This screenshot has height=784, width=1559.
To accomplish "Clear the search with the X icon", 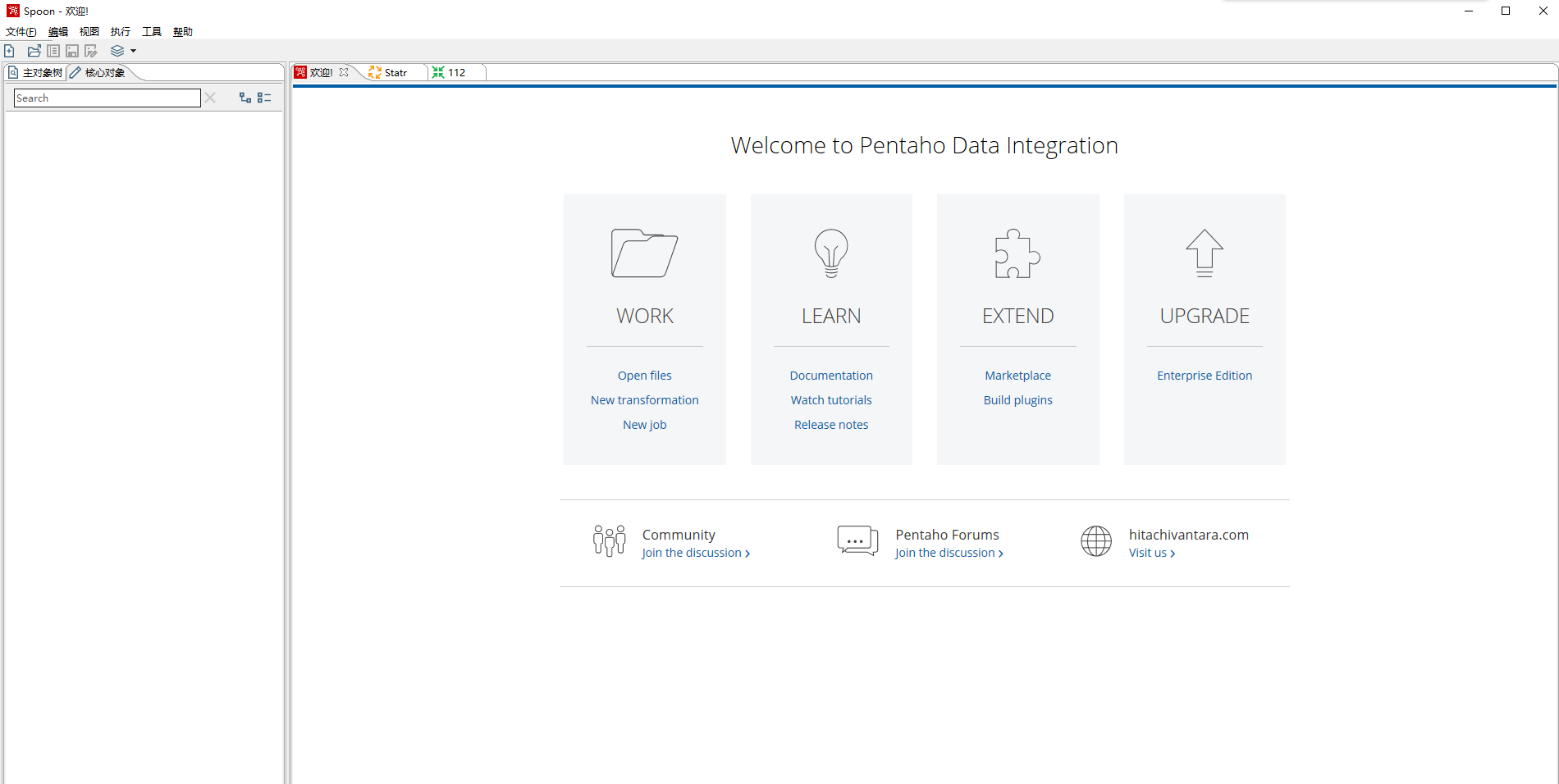I will [x=210, y=98].
